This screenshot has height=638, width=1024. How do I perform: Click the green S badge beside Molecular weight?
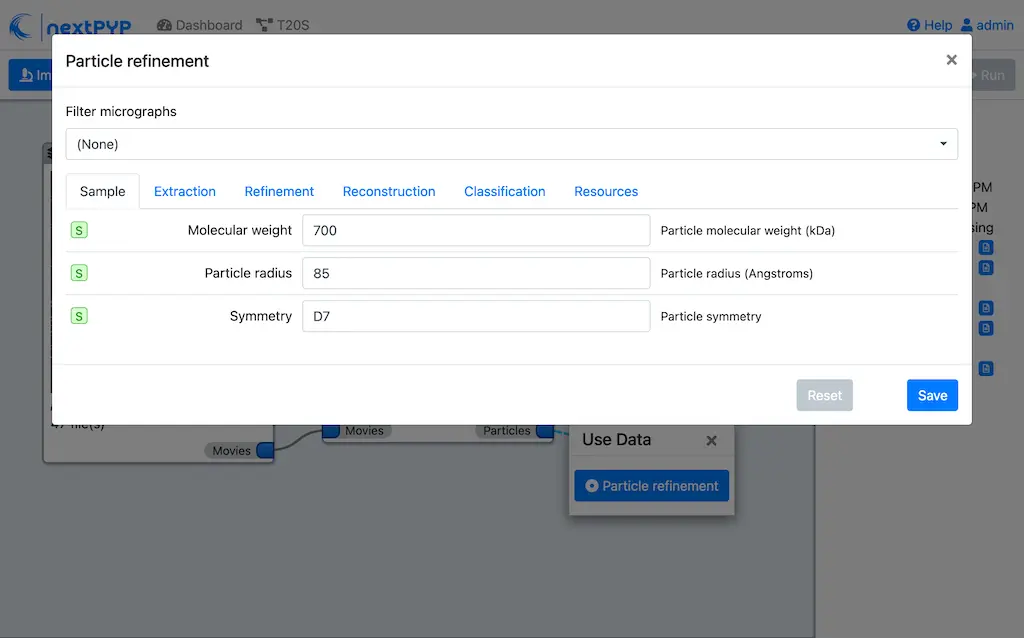coord(80,230)
